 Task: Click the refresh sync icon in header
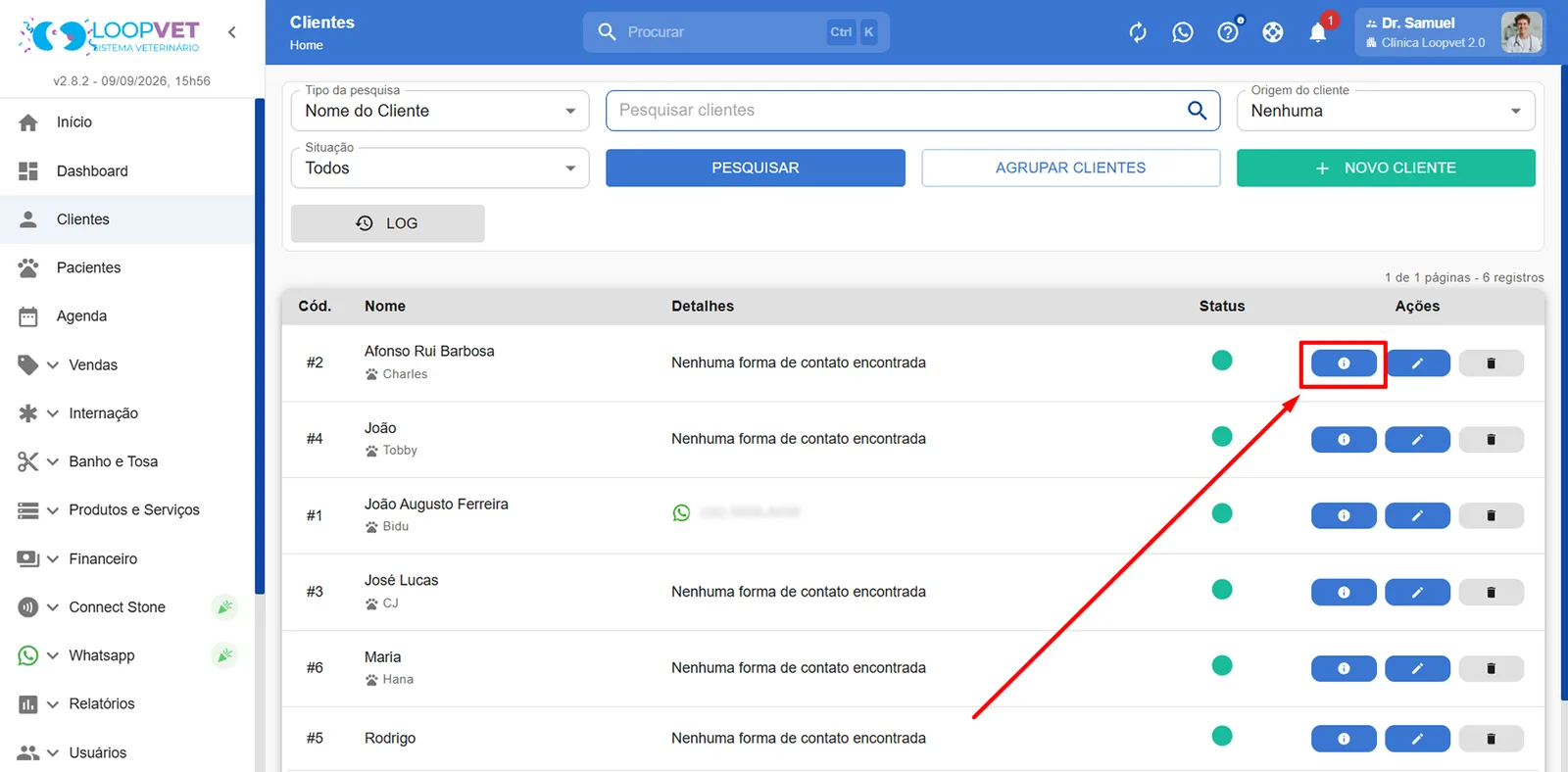(x=1138, y=32)
